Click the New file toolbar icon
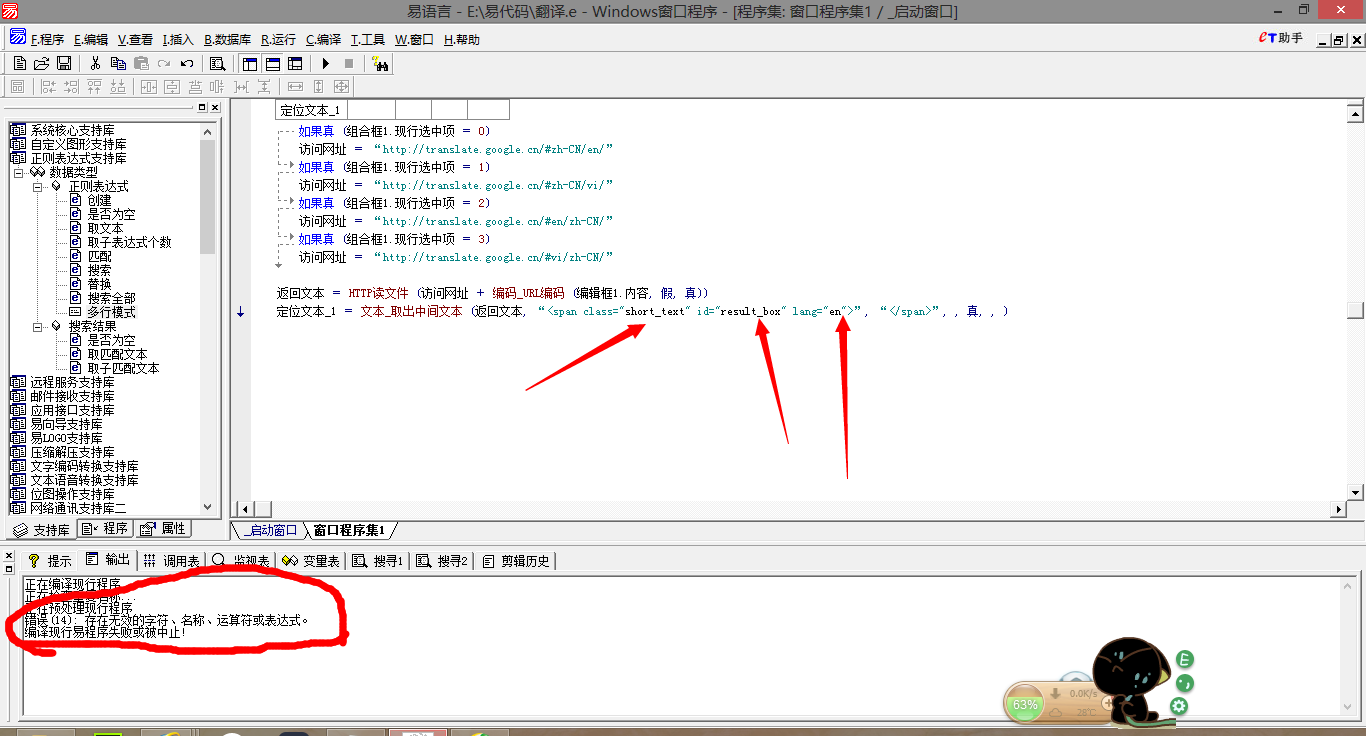 coord(19,63)
